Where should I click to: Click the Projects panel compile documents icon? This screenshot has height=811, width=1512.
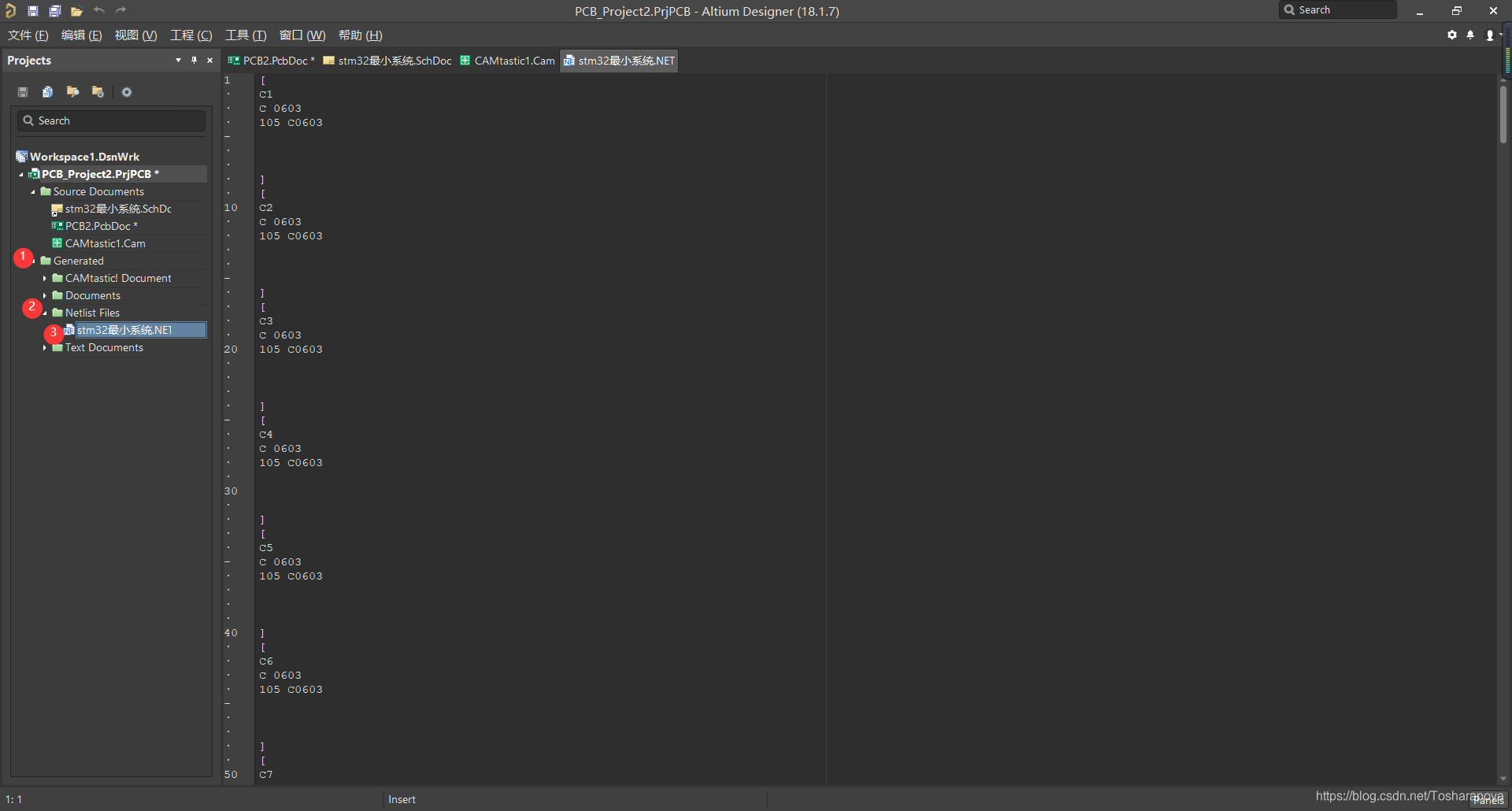click(x=48, y=92)
